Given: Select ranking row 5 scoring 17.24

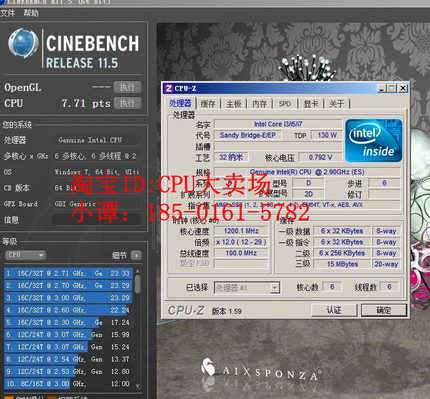Looking at the screenshot, I should pos(68,323).
